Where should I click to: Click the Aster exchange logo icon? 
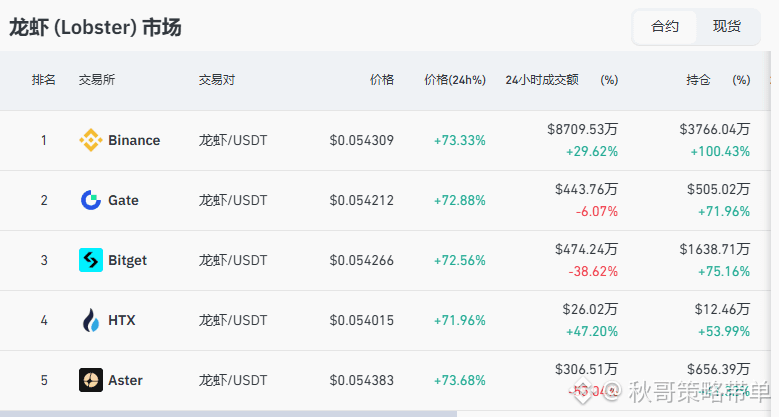pyautogui.click(x=91, y=380)
